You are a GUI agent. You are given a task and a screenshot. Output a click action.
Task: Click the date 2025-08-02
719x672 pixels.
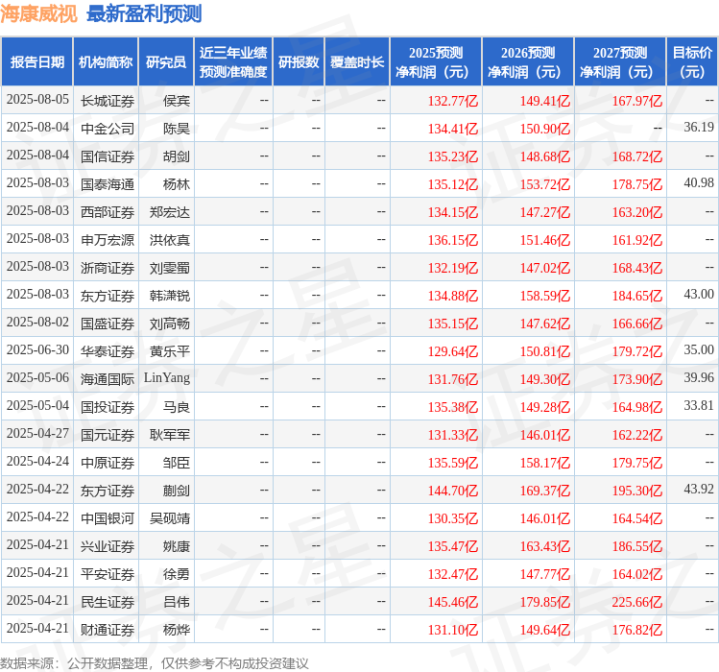38,322
